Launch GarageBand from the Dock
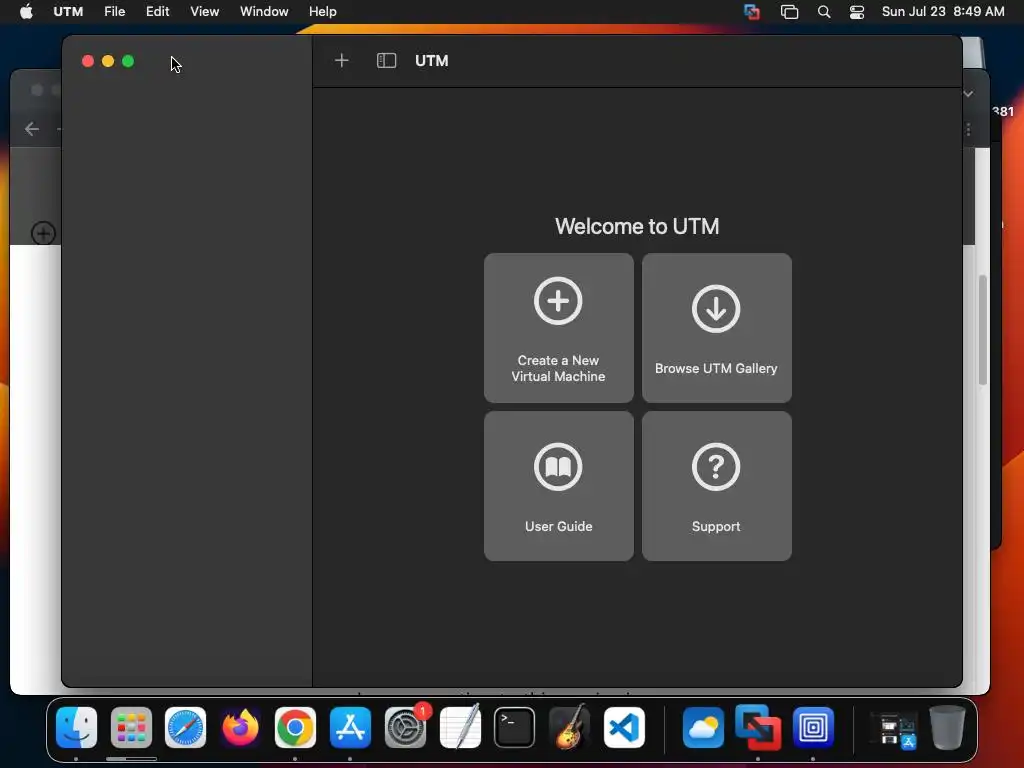 pyautogui.click(x=569, y=727)
